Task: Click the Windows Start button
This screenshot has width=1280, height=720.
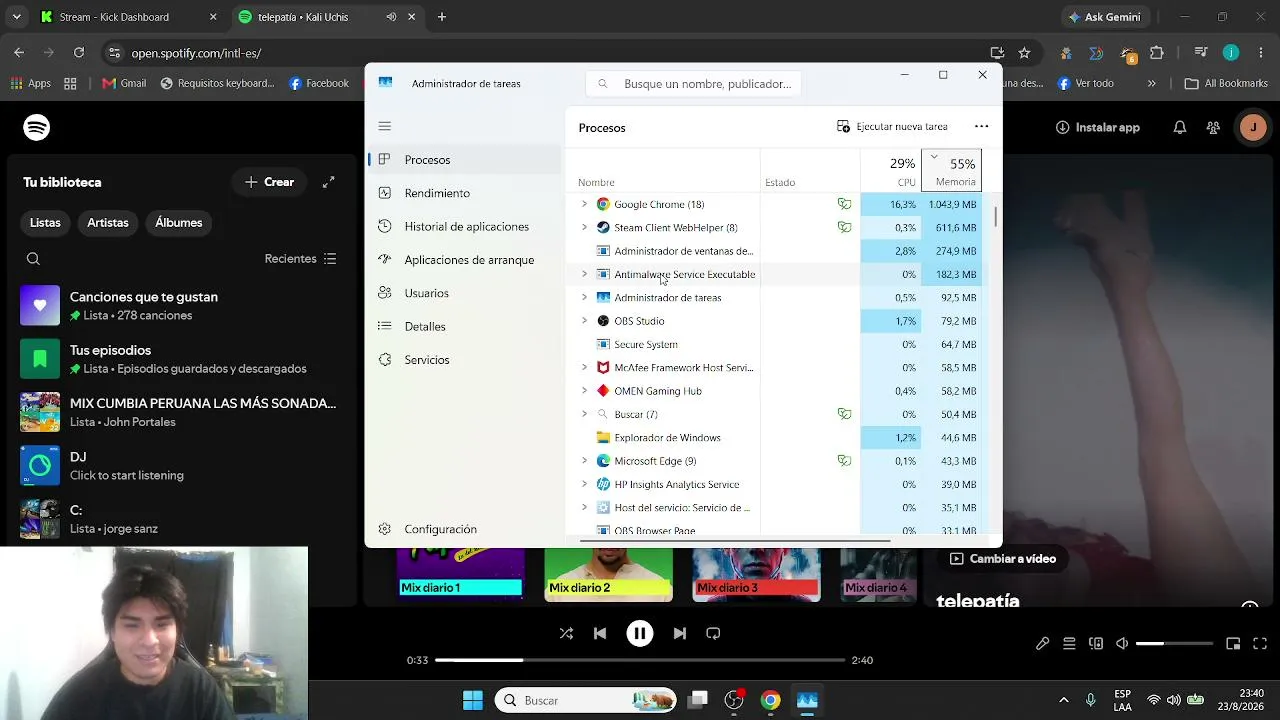Action: [473, 700]
